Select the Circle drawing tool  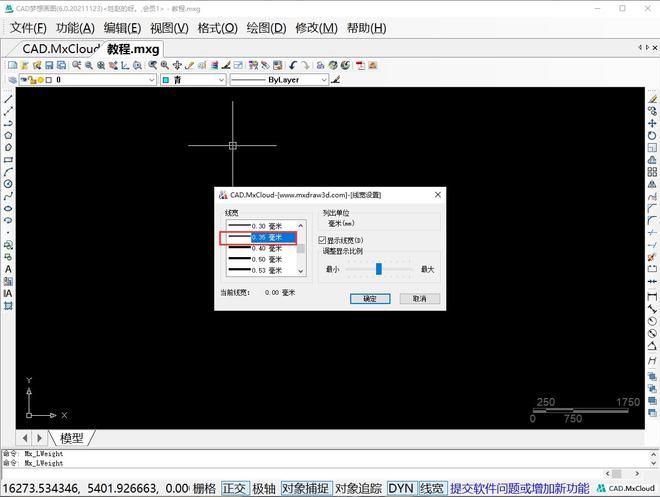point(8,184)
